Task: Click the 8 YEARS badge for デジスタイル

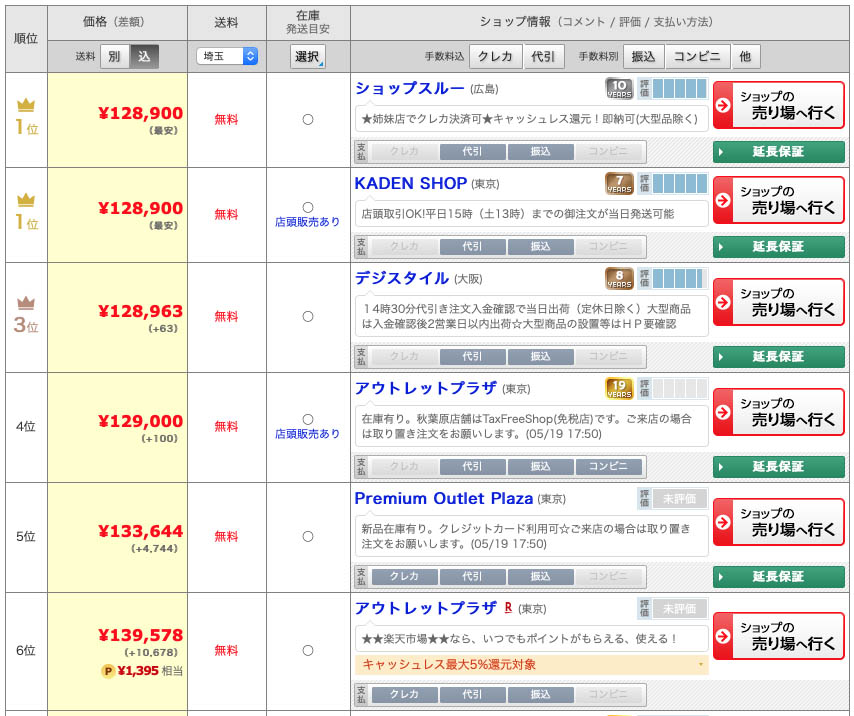Action: (619, 278)
